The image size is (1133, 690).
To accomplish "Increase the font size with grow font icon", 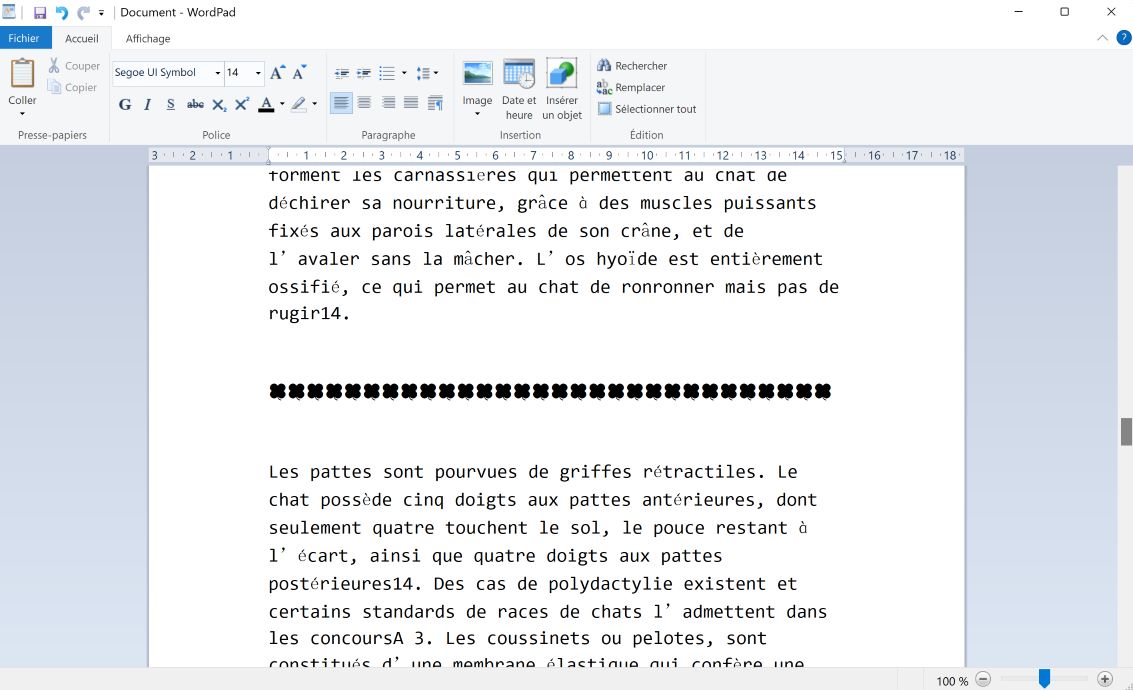I will (x=277, y=72).
